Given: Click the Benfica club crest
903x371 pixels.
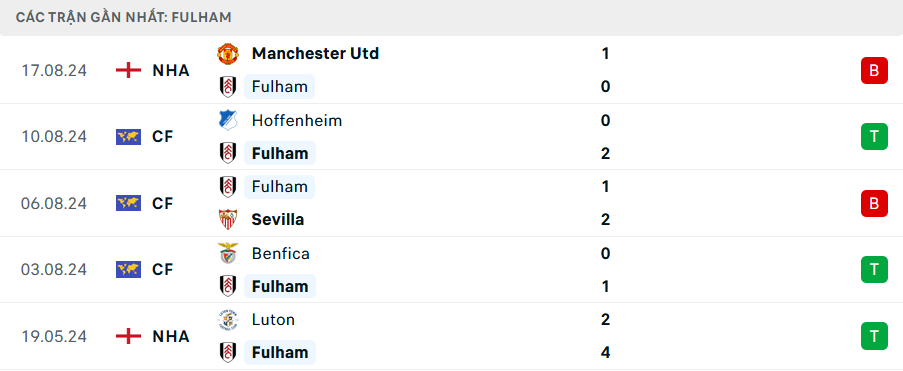Looking at the screenshot, I should [x=227, y=253].
